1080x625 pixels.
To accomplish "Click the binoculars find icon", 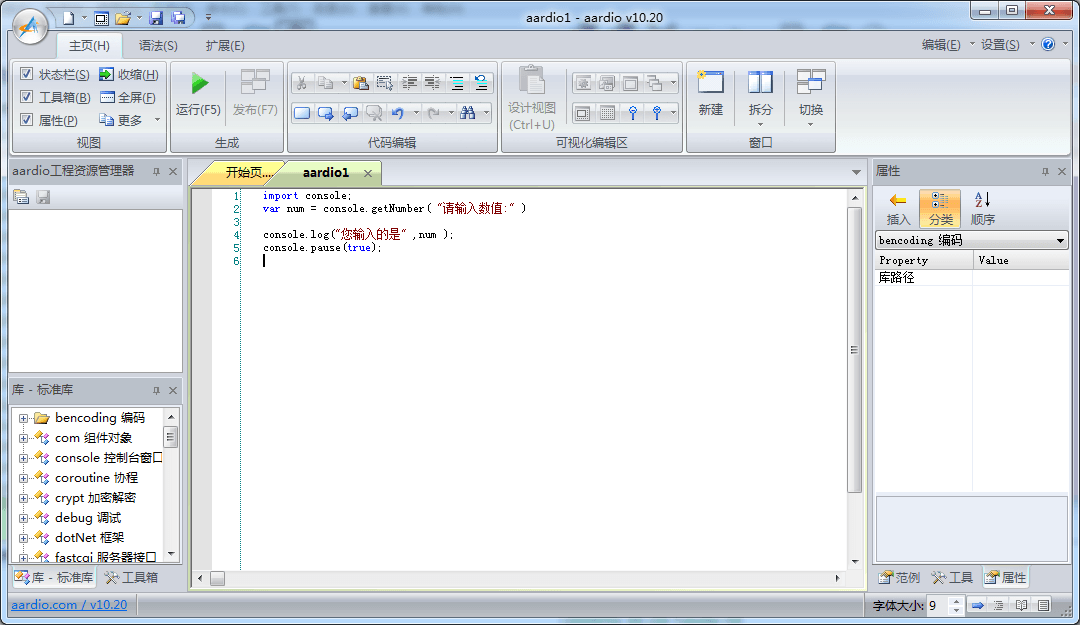I will [x=468, y=113].
